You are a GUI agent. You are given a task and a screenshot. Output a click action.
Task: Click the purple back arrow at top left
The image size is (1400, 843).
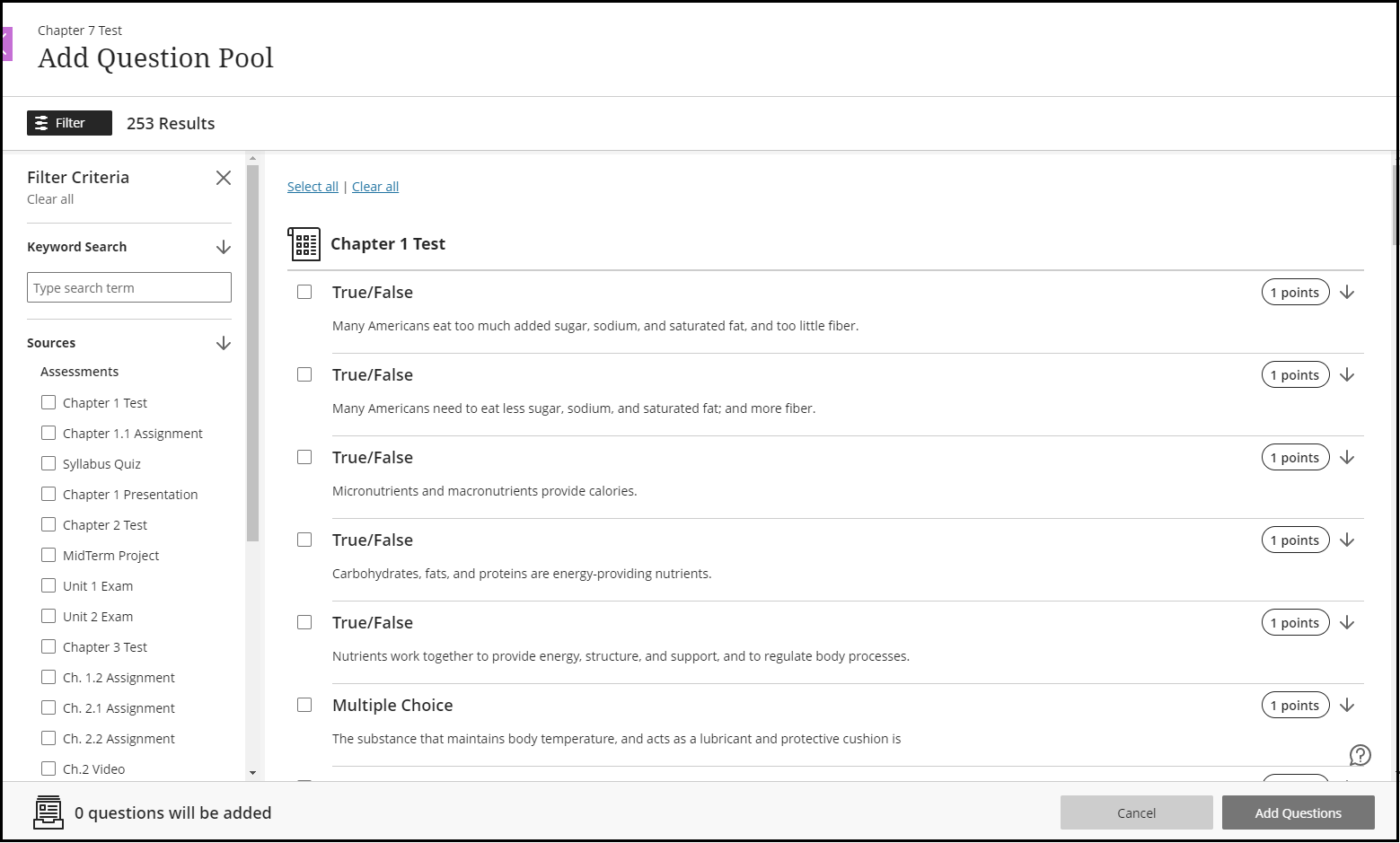(7, 44)
